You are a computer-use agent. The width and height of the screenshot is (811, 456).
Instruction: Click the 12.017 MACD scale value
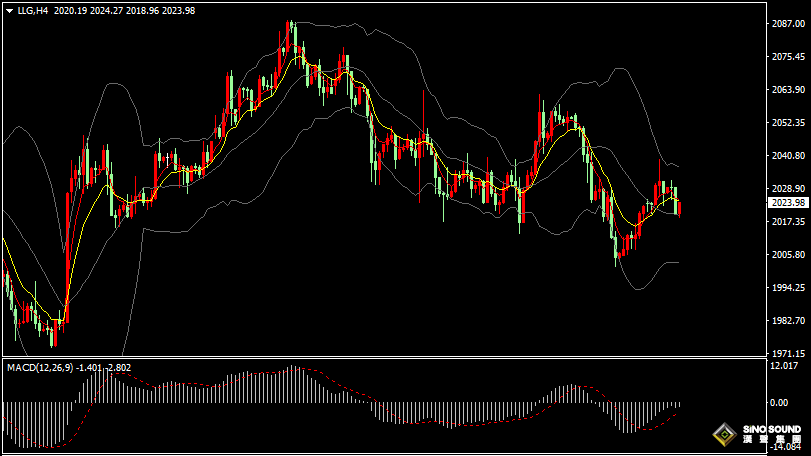[784, 366]
